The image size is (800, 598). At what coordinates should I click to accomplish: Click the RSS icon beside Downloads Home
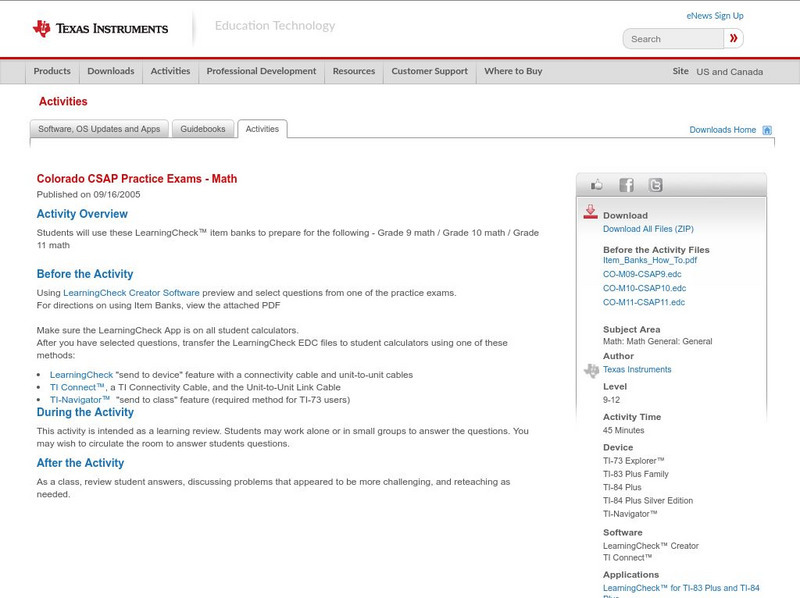[x=767, y=129]
